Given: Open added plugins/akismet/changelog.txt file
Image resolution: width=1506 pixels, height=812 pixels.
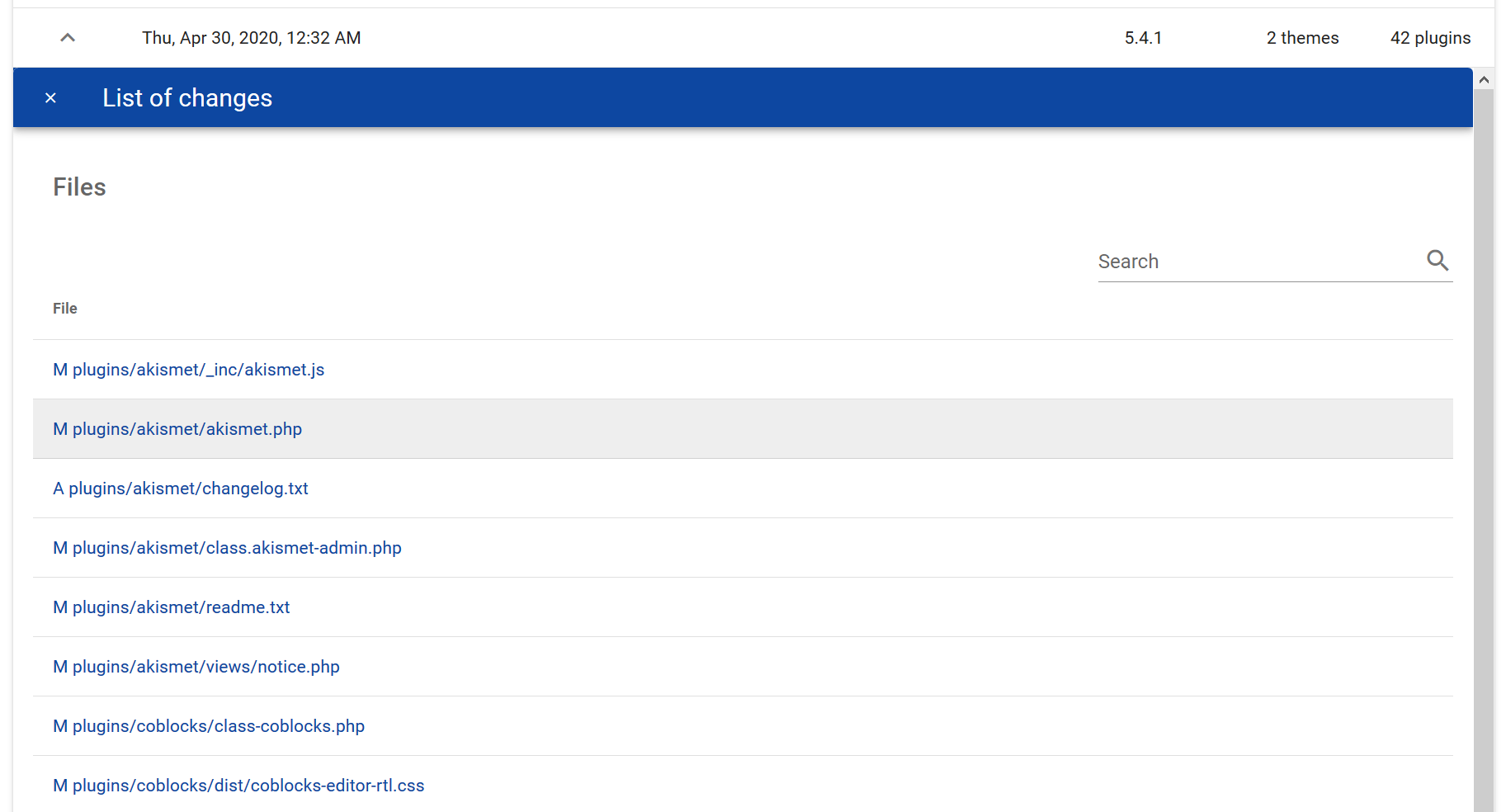Looking at the screenshot, I should [181, 489].
